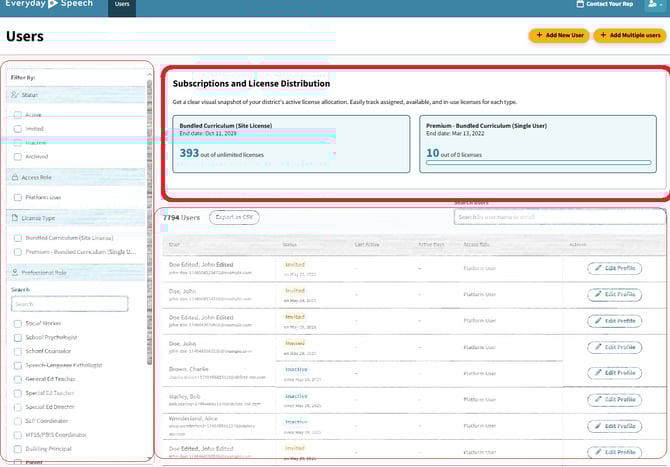Click the plus icon on Add Multiple users
The image size is (670, 467).
tap(603, 35)
